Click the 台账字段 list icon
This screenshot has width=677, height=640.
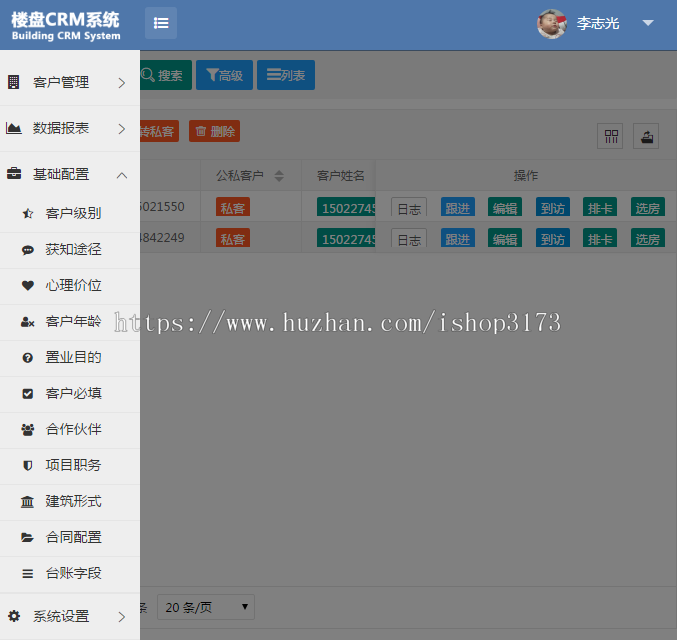point(28,573)
